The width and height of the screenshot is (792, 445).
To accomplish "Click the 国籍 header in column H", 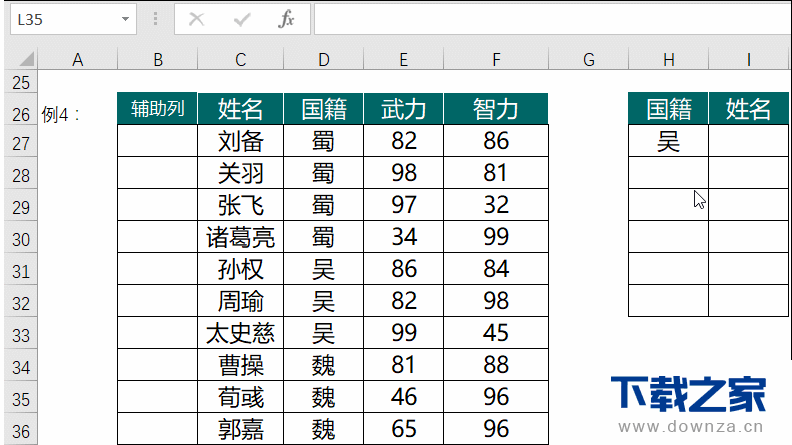I will [669, 109].
